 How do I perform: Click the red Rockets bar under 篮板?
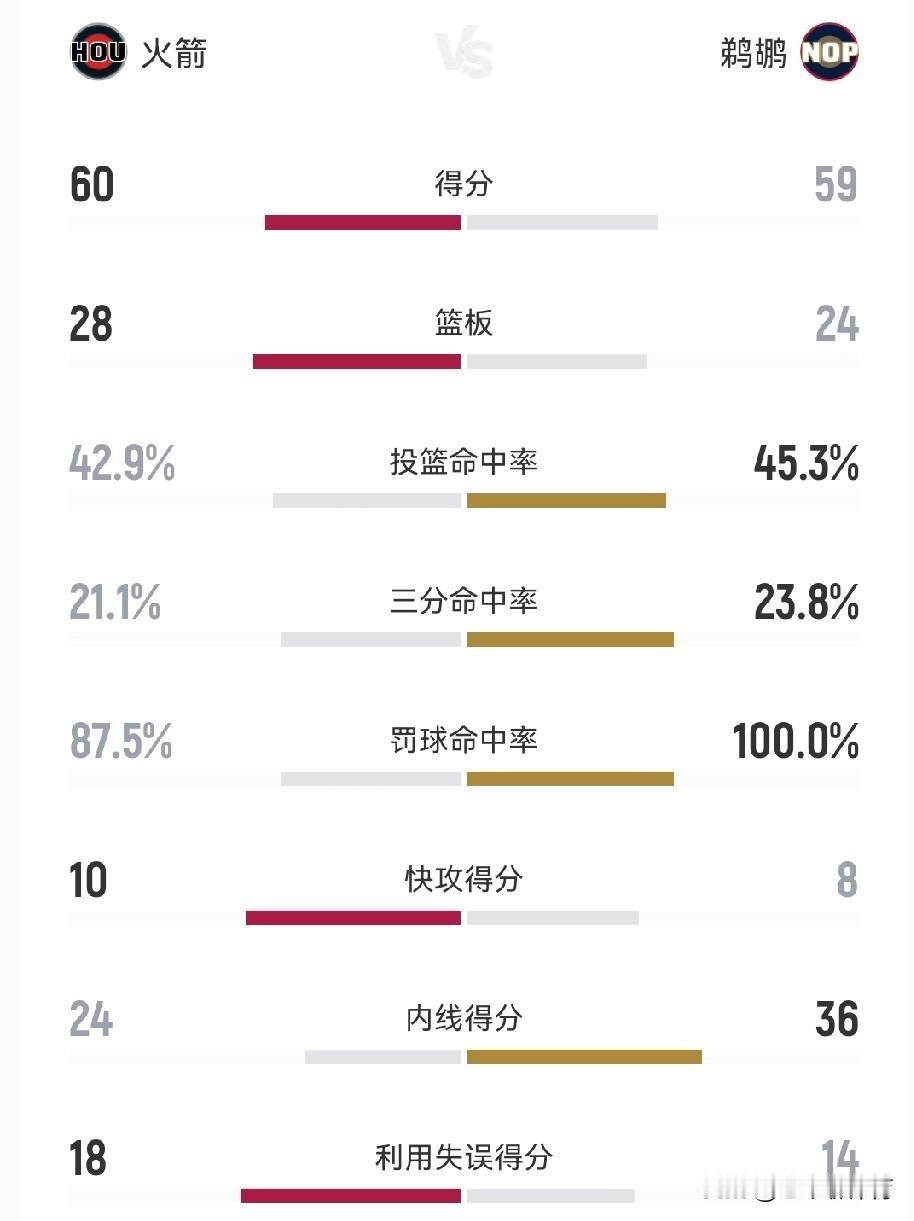click(357, 361)
